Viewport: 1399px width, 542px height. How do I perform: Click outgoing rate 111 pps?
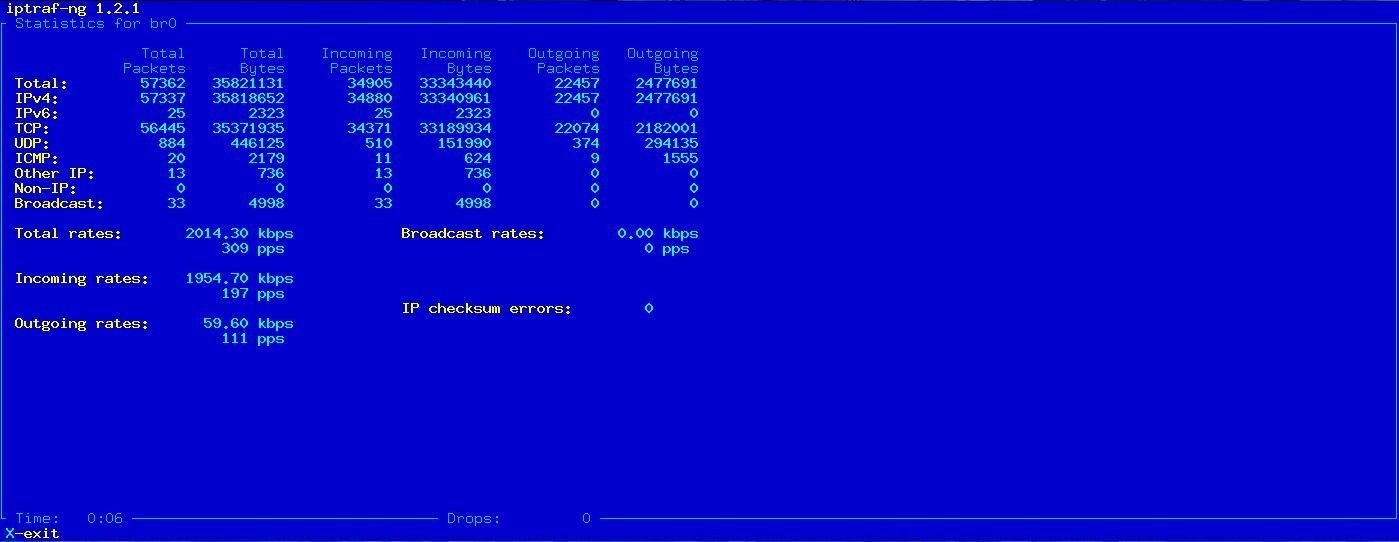click(253, 338)
